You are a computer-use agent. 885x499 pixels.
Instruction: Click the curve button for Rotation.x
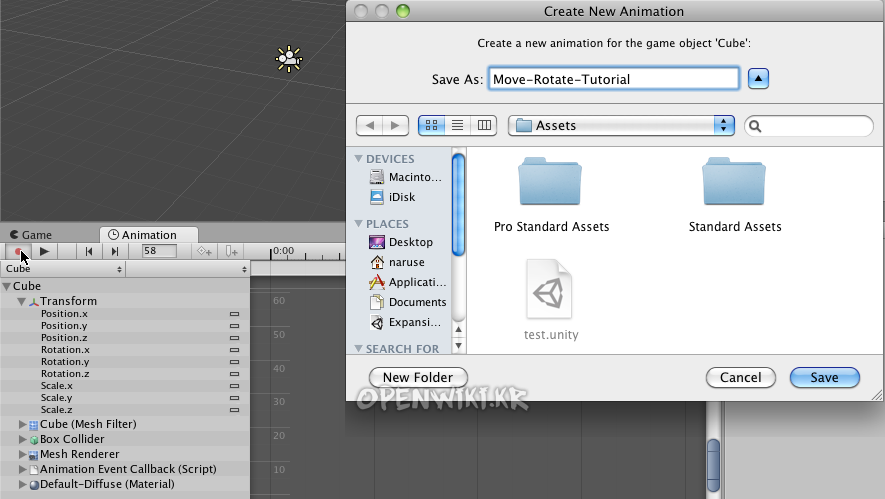[x=234, y=350]
